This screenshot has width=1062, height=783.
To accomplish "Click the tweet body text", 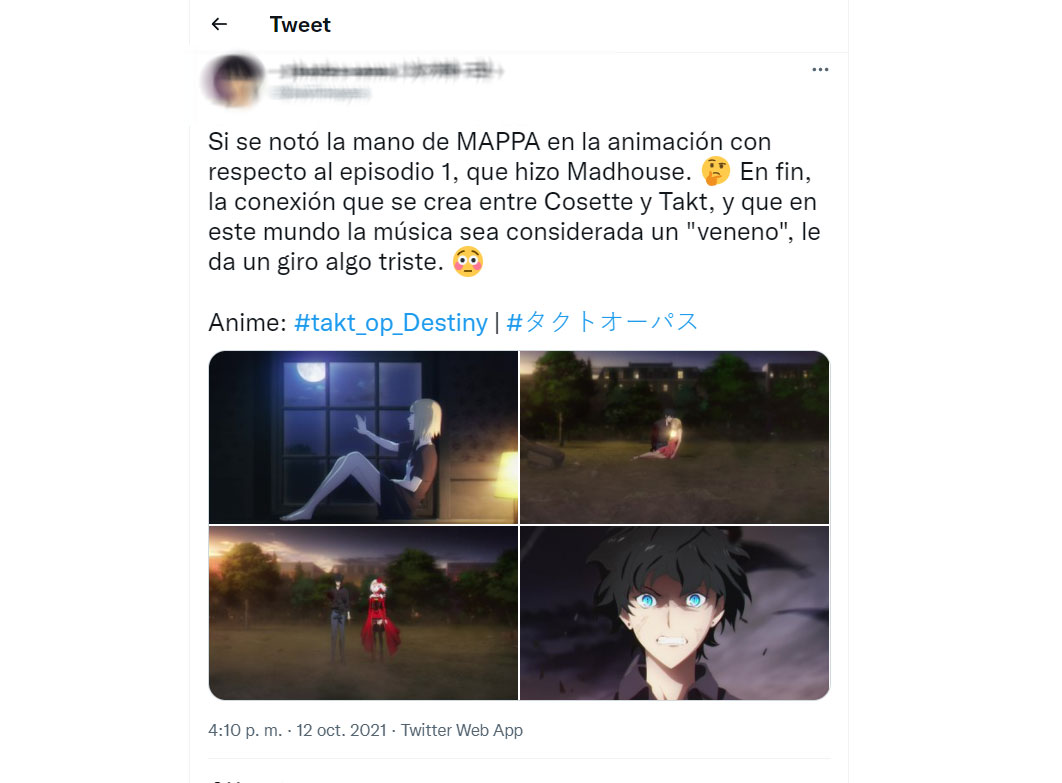I will click(x=514, y=202).
